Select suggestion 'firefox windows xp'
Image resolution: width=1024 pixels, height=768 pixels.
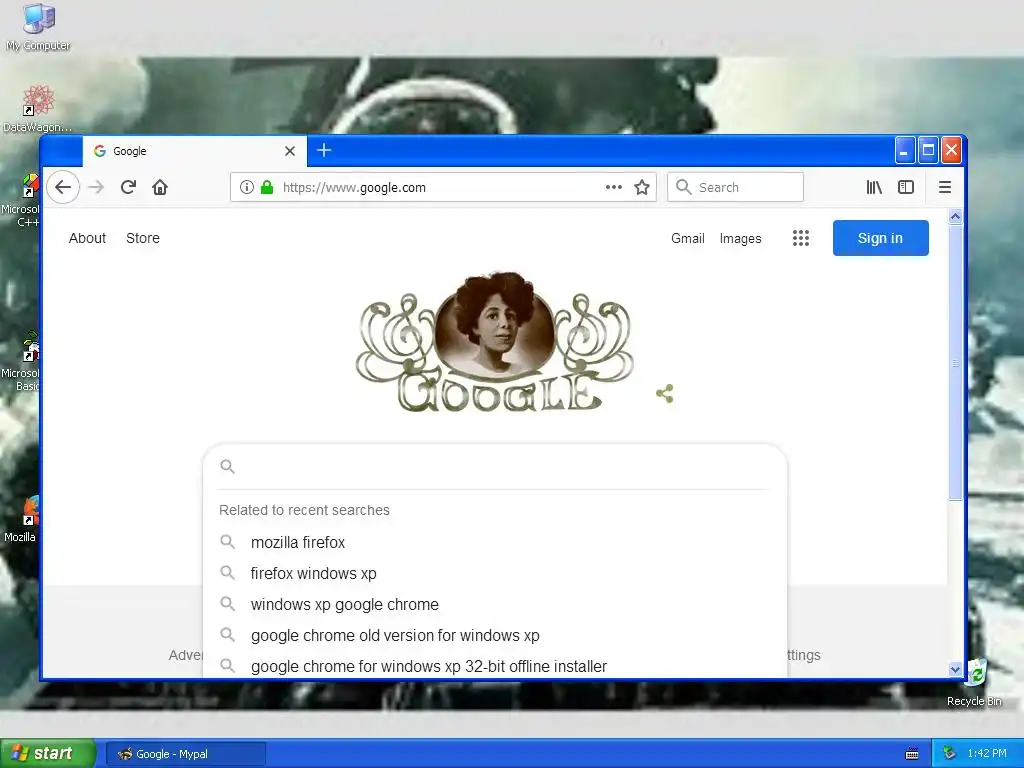tap(495, 573)
